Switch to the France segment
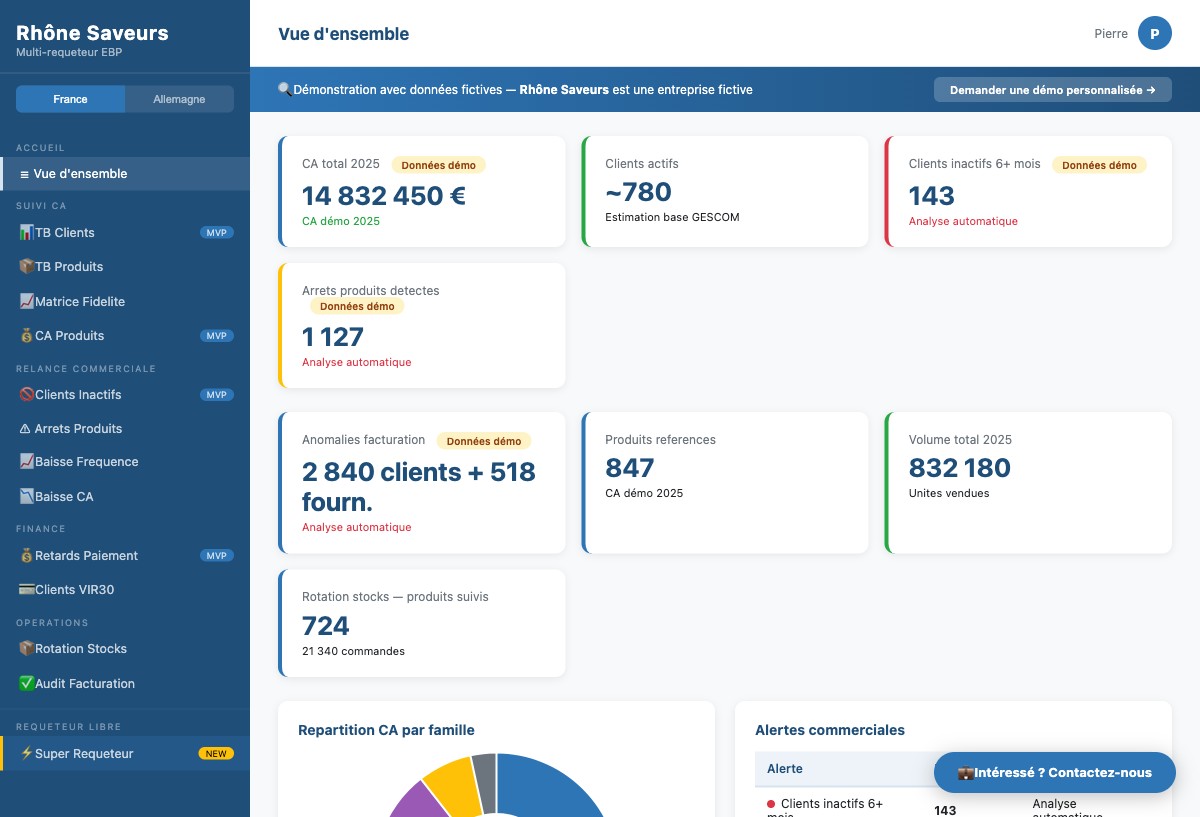 tap(71, 99)
